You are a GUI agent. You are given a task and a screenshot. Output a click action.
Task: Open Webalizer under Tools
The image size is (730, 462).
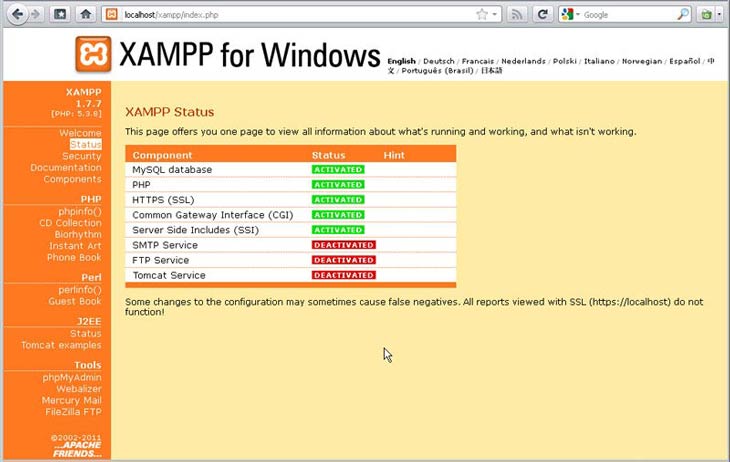(79, 389)
